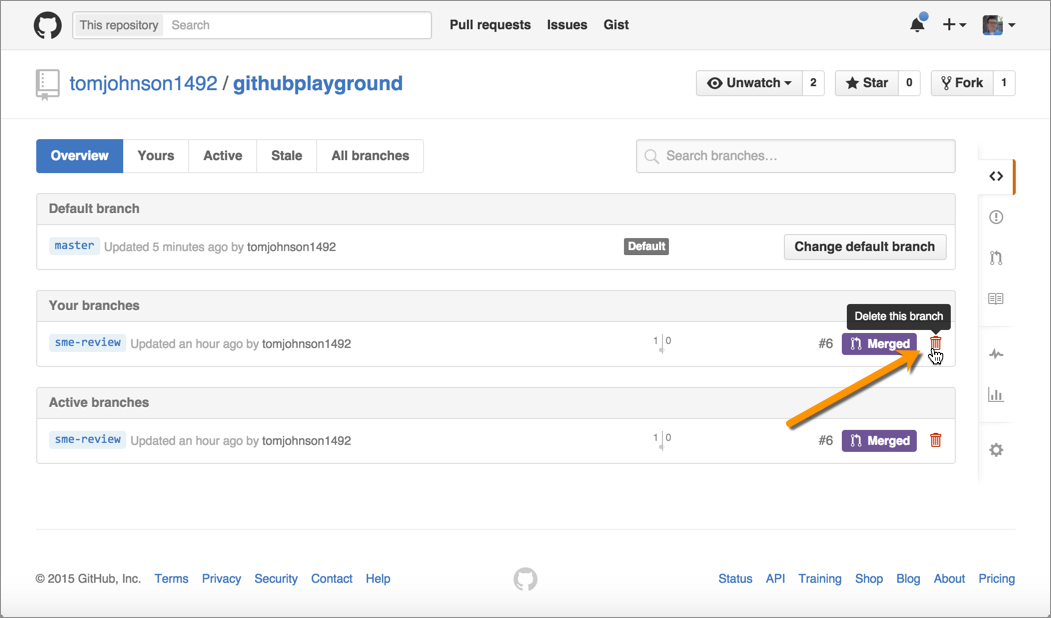Select the All branches tab
The width and height of the screenshot is (1051, 618).
[370, 156]
